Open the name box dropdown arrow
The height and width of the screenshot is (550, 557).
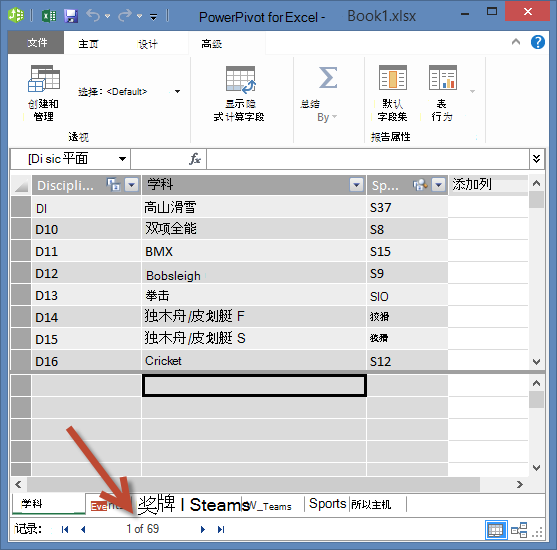(x=123, y=159)
